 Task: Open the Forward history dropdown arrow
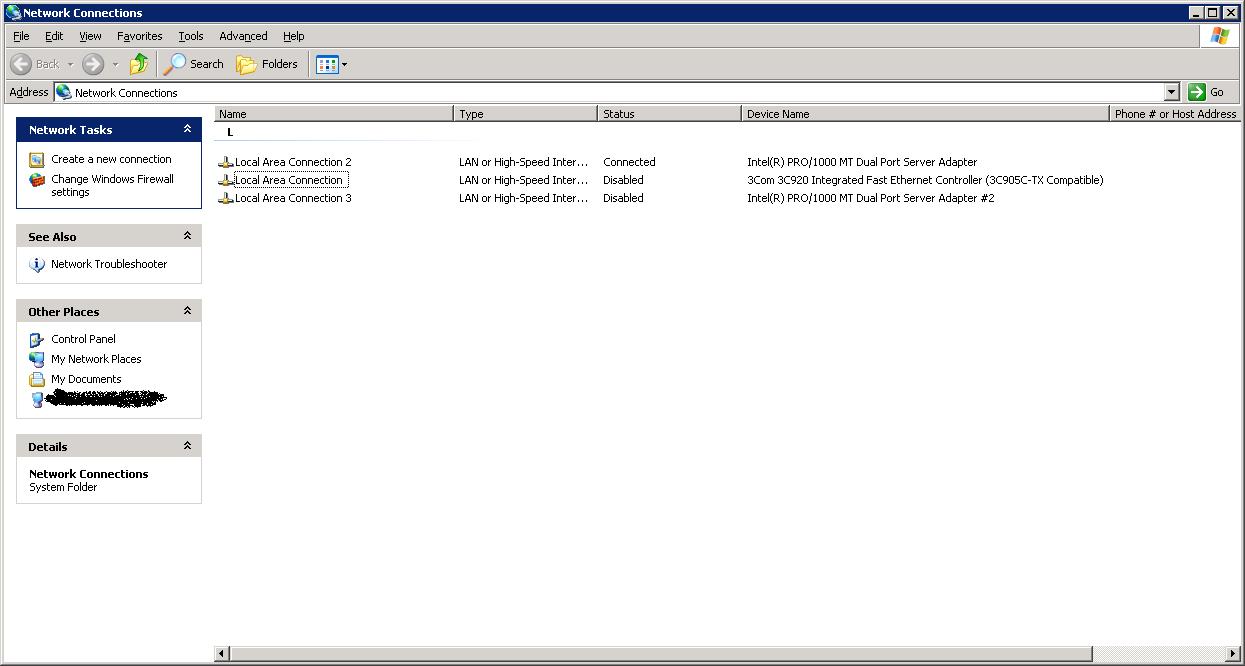coord(115,64)
